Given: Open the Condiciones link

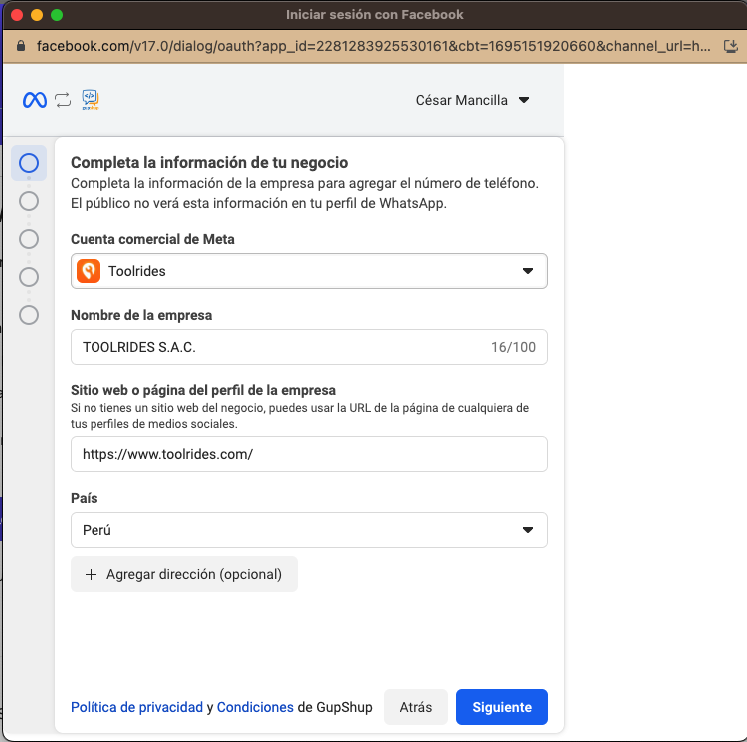Looking at the screenshot, I should [x=255, y=707].
